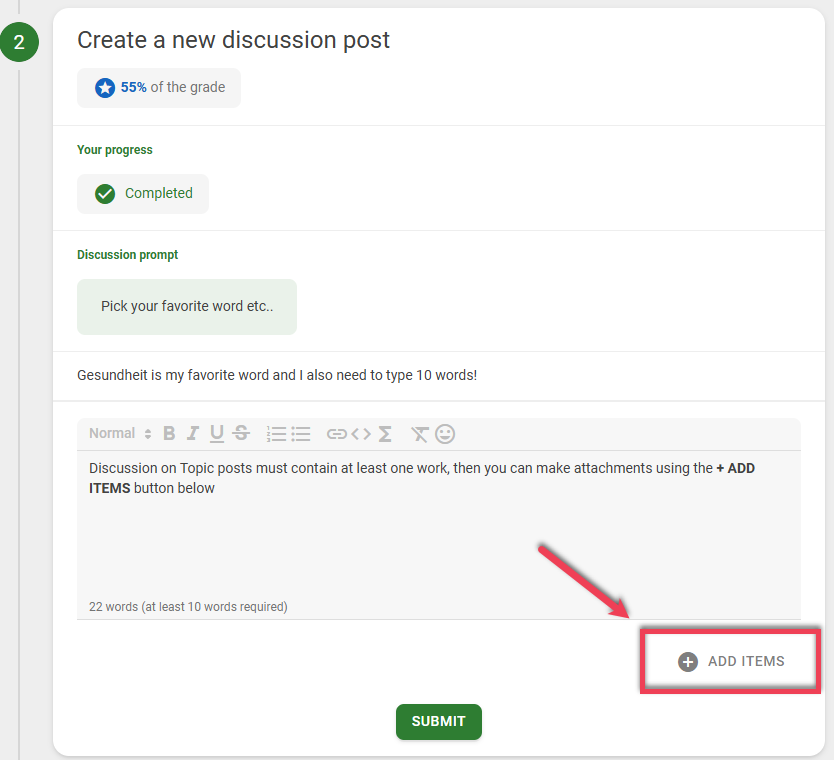Click the ADD ITEMS button
Image resolution: width=834 pixels, height=760 pixels.
(729, 661)
